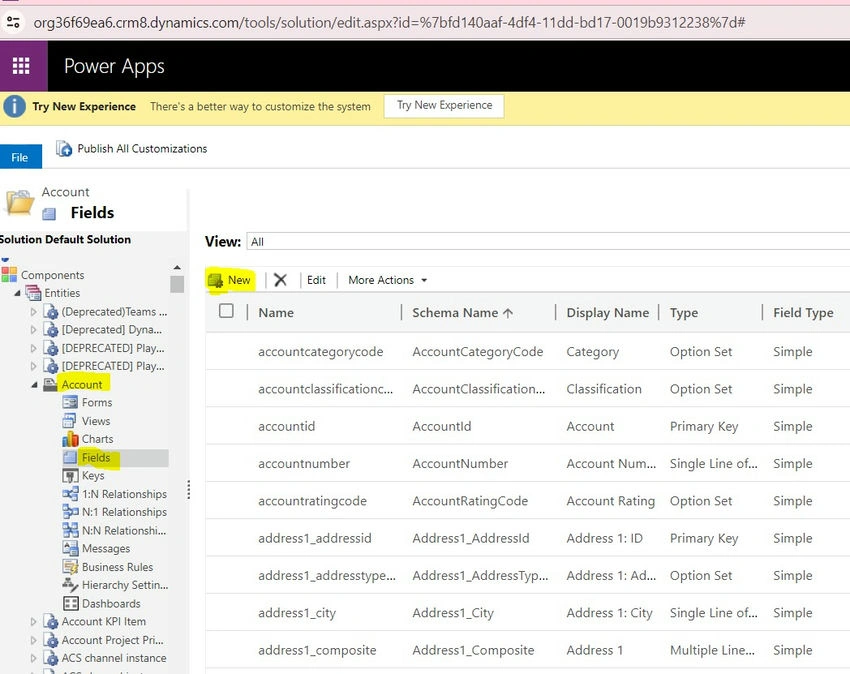Click the 1:N Relationships icon
850x674 pixels.
coord(70,494)
